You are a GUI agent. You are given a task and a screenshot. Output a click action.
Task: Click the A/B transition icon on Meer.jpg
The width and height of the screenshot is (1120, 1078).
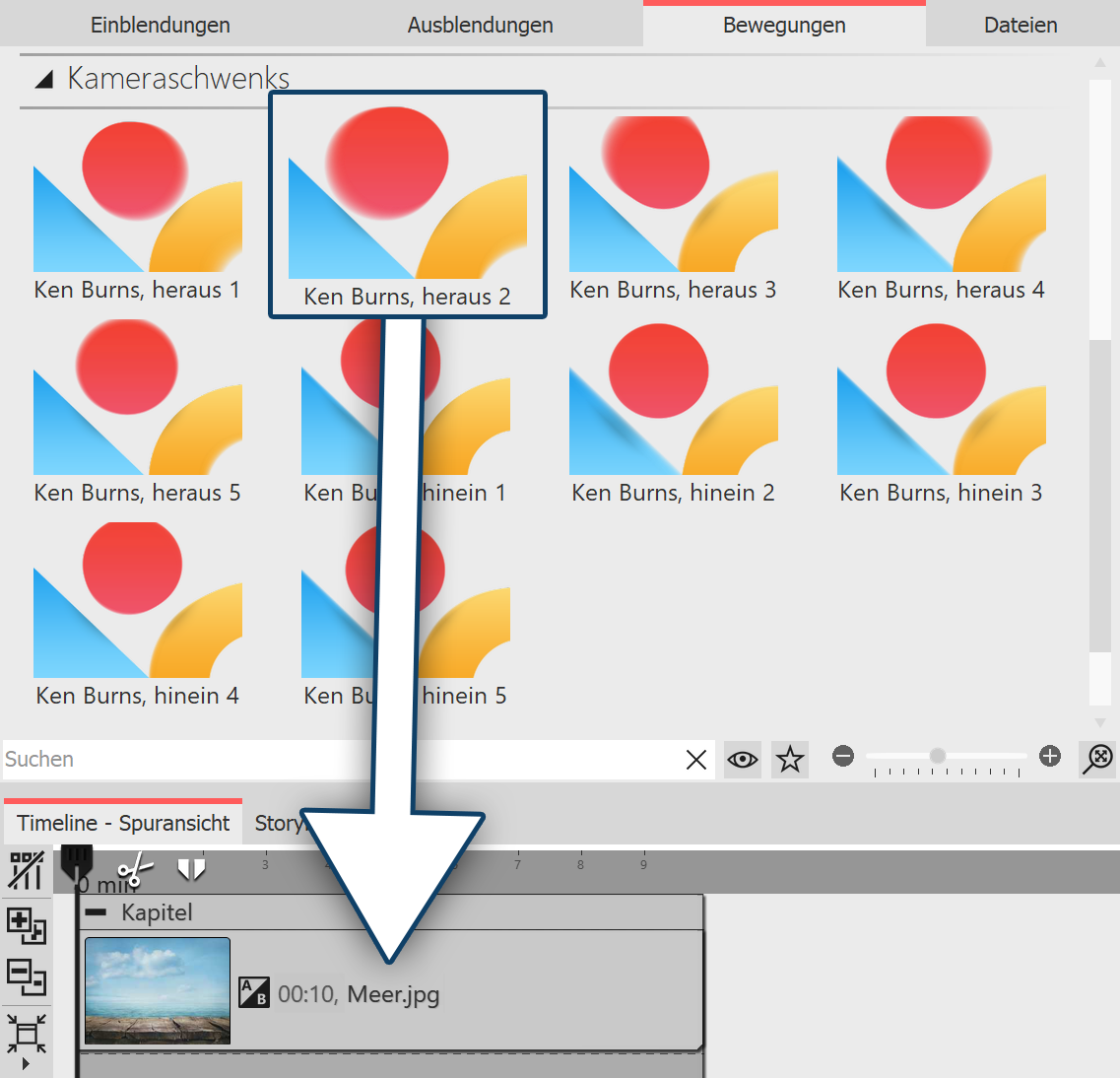253,992
